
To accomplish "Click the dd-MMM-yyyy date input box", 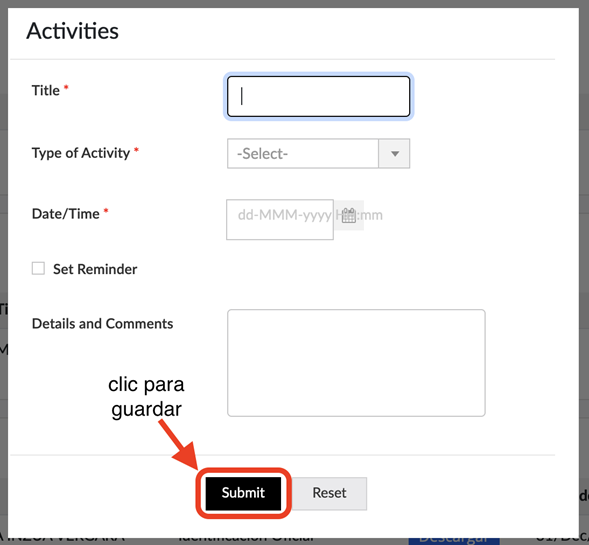I will click(280, 219).
